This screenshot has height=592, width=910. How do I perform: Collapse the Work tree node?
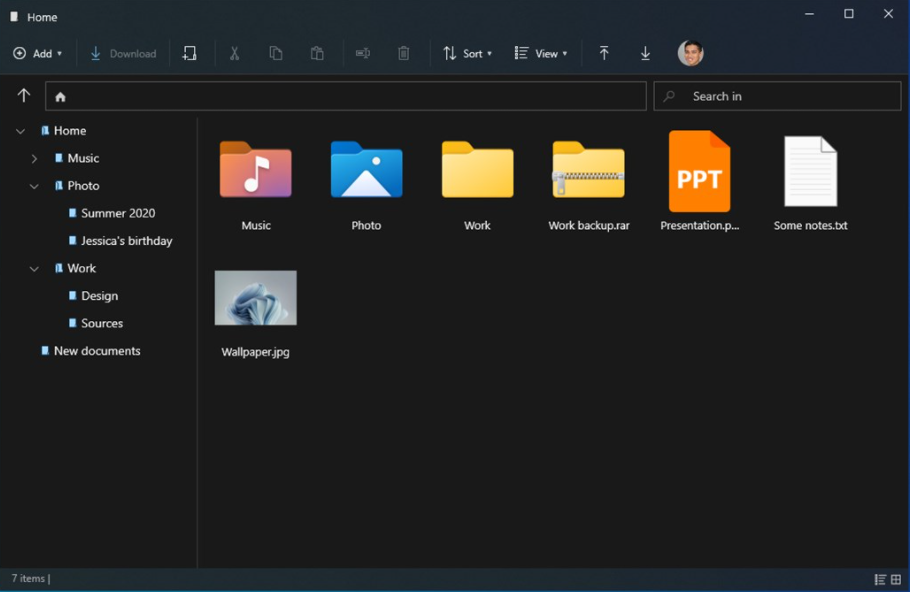click(x=34, y=269)
